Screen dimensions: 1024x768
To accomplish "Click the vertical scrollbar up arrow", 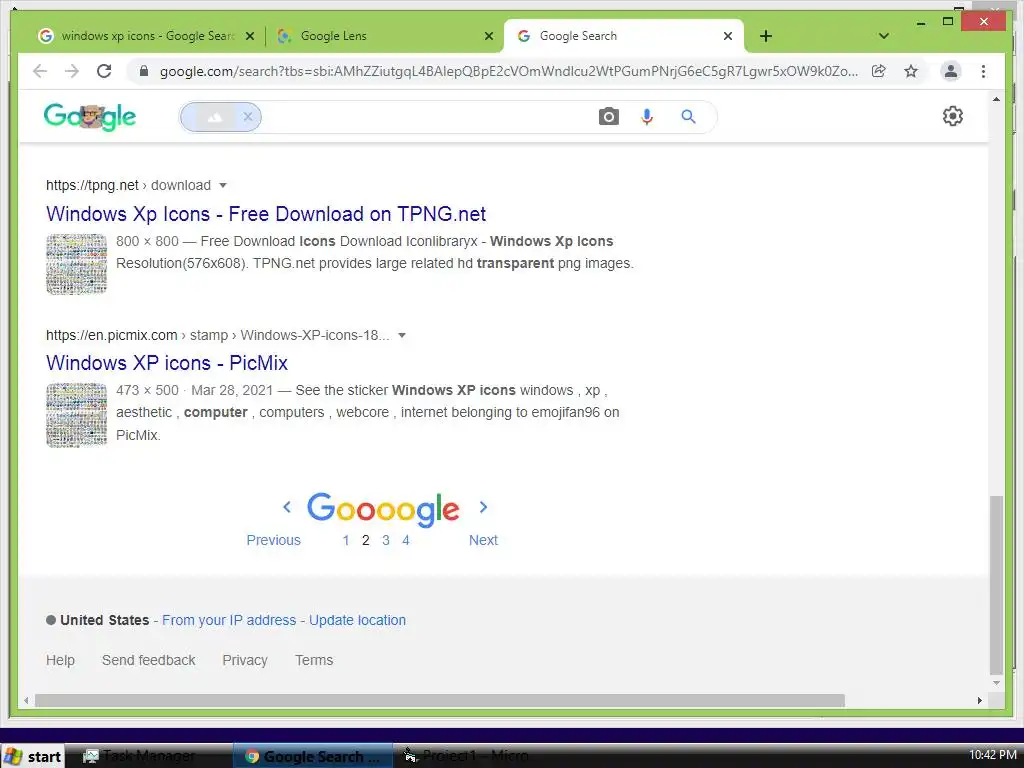I will 996,100.
